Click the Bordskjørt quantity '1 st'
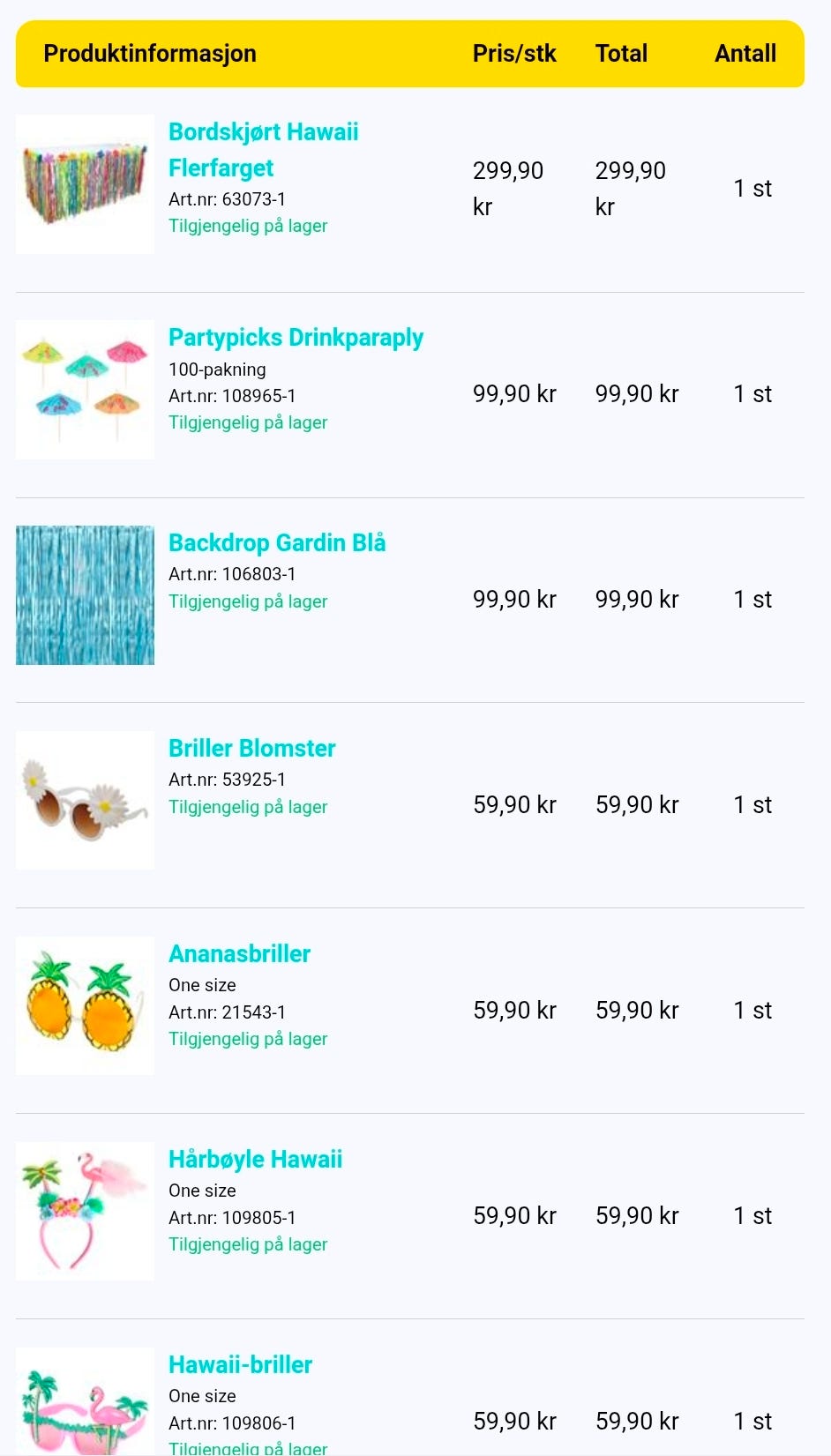Image resolution: width=831 pixels, height=1456 pixels. click(x=752, y=188)
